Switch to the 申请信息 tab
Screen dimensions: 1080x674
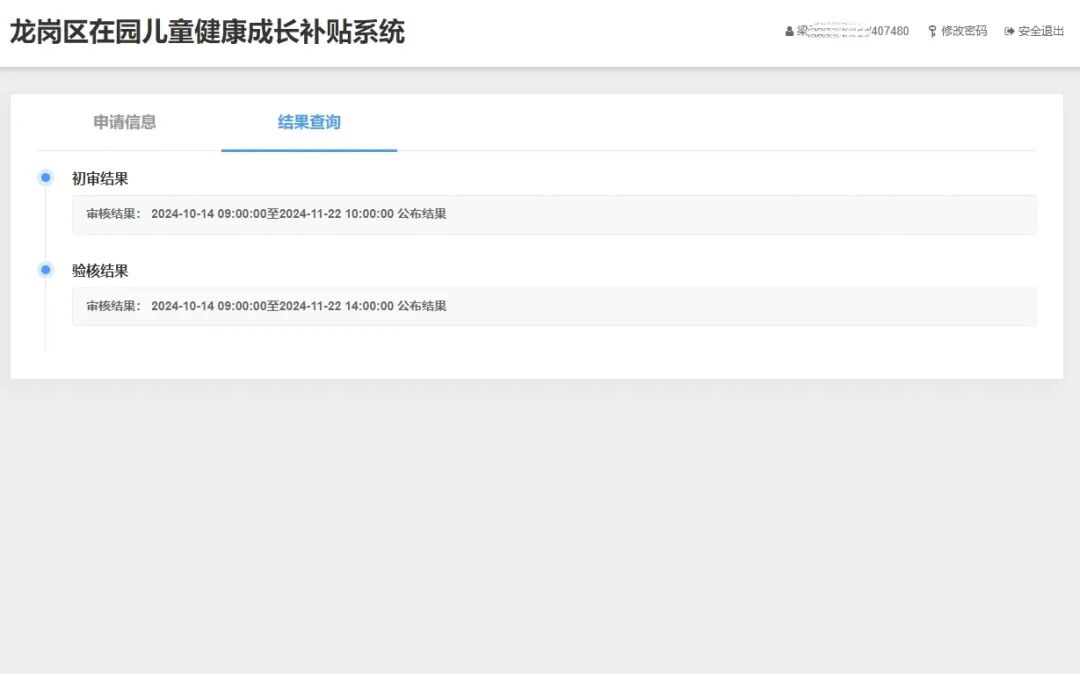tap(125, 122)
